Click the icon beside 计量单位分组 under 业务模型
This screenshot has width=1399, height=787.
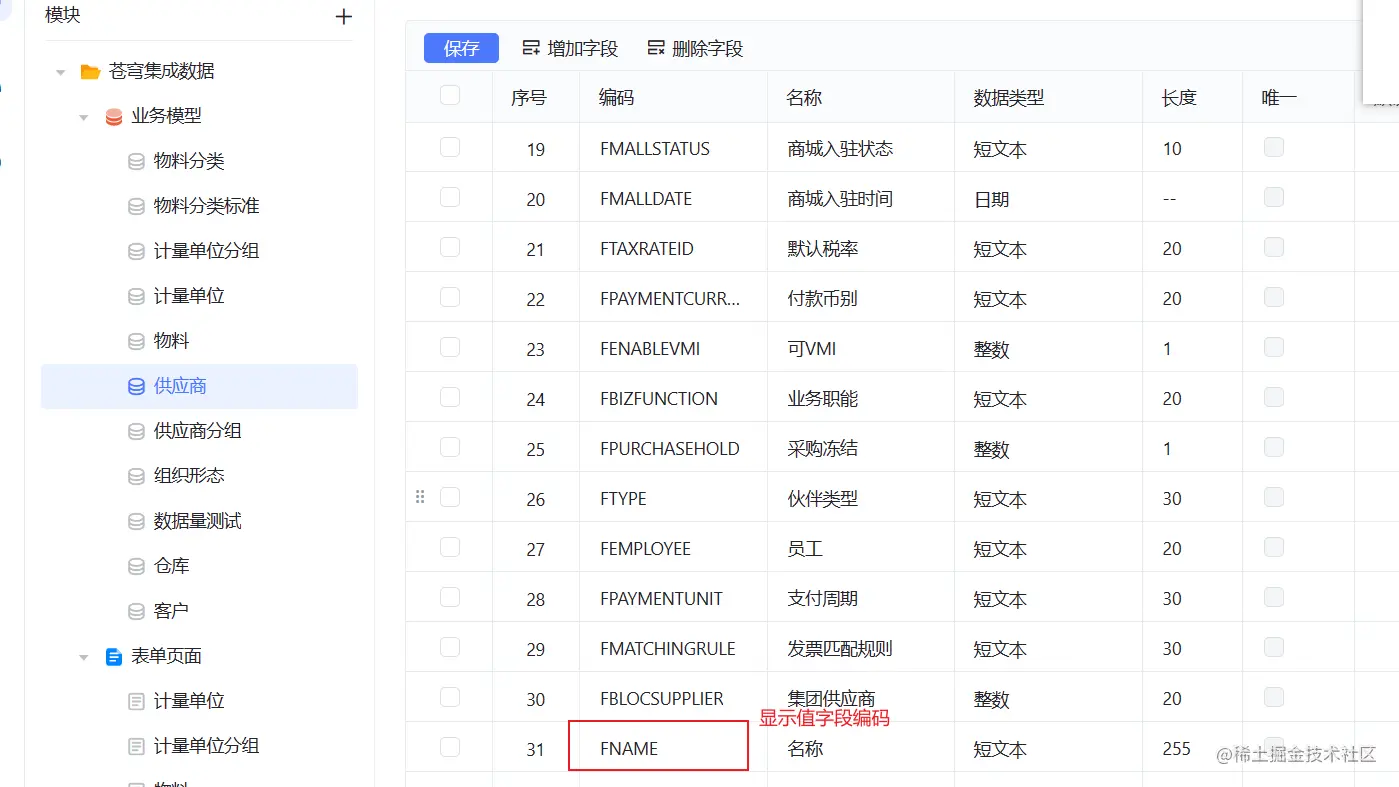click(137, 251)
